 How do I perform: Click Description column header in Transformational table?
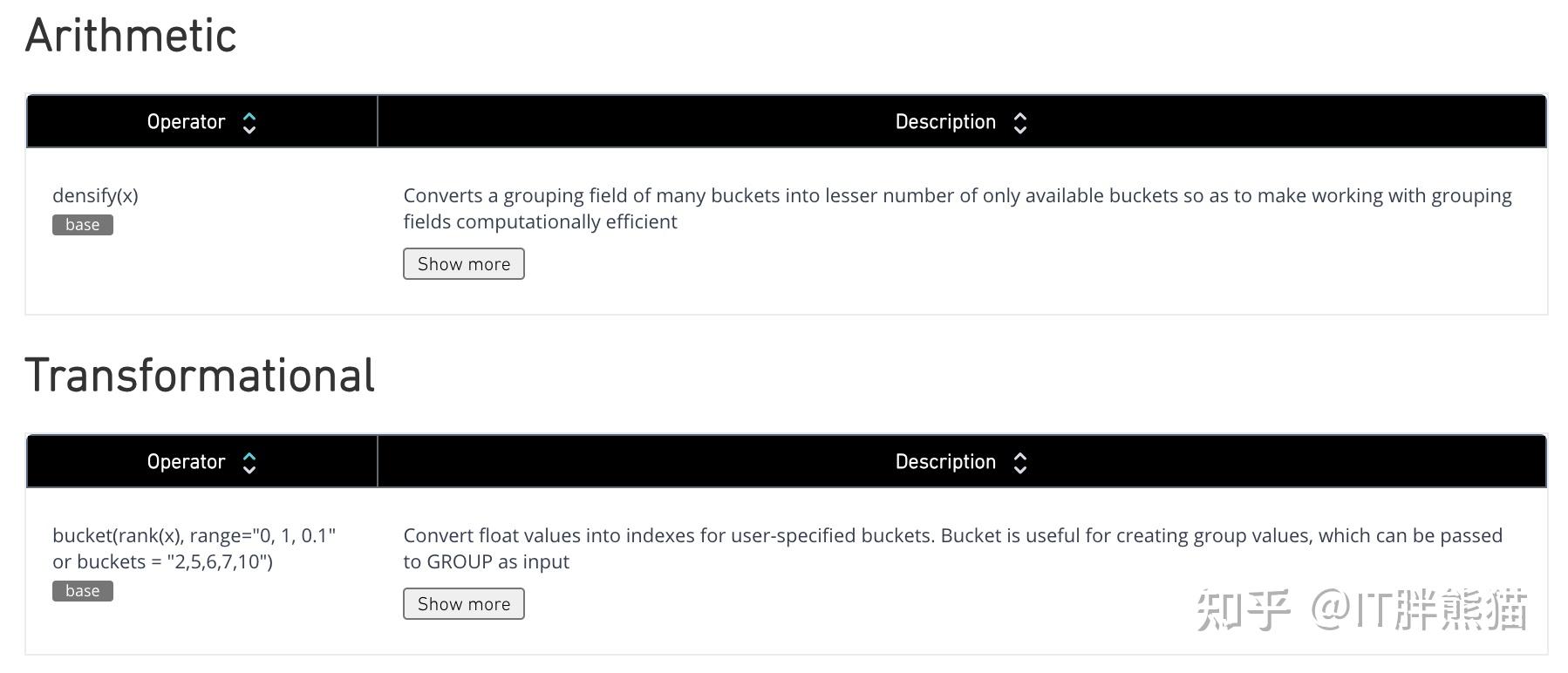tap(945, 462)
